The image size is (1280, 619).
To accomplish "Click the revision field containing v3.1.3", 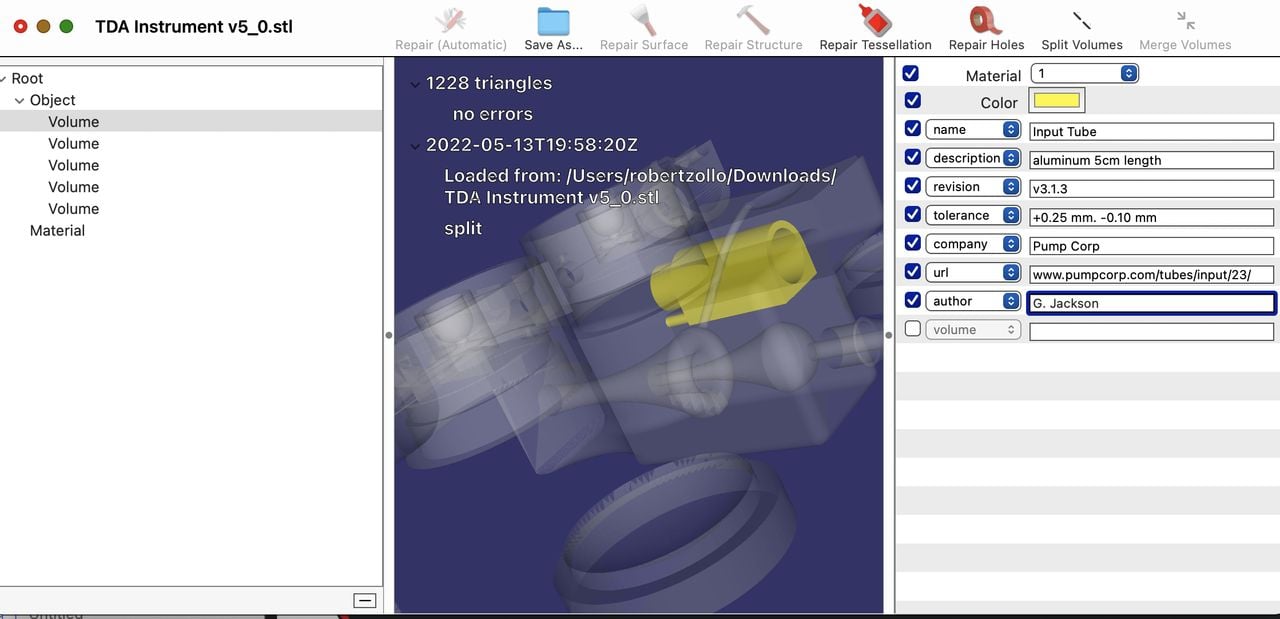I will 1150,187.
